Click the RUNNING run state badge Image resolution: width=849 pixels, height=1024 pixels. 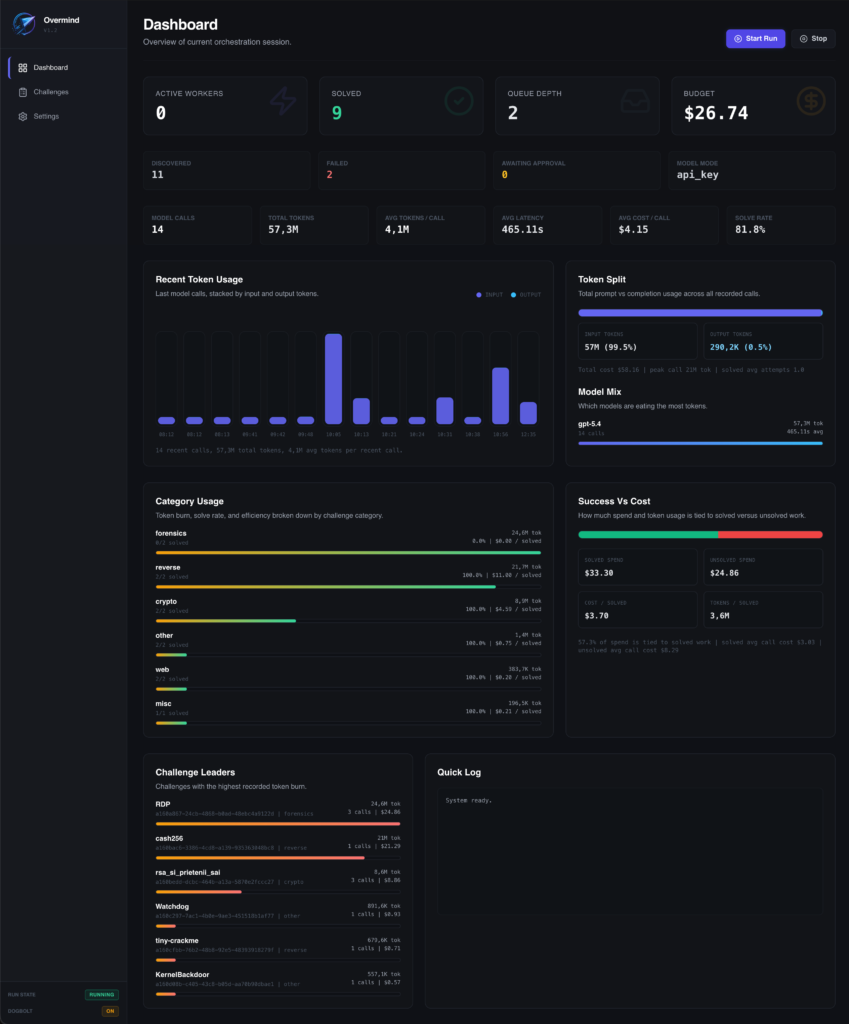(101, 995)
